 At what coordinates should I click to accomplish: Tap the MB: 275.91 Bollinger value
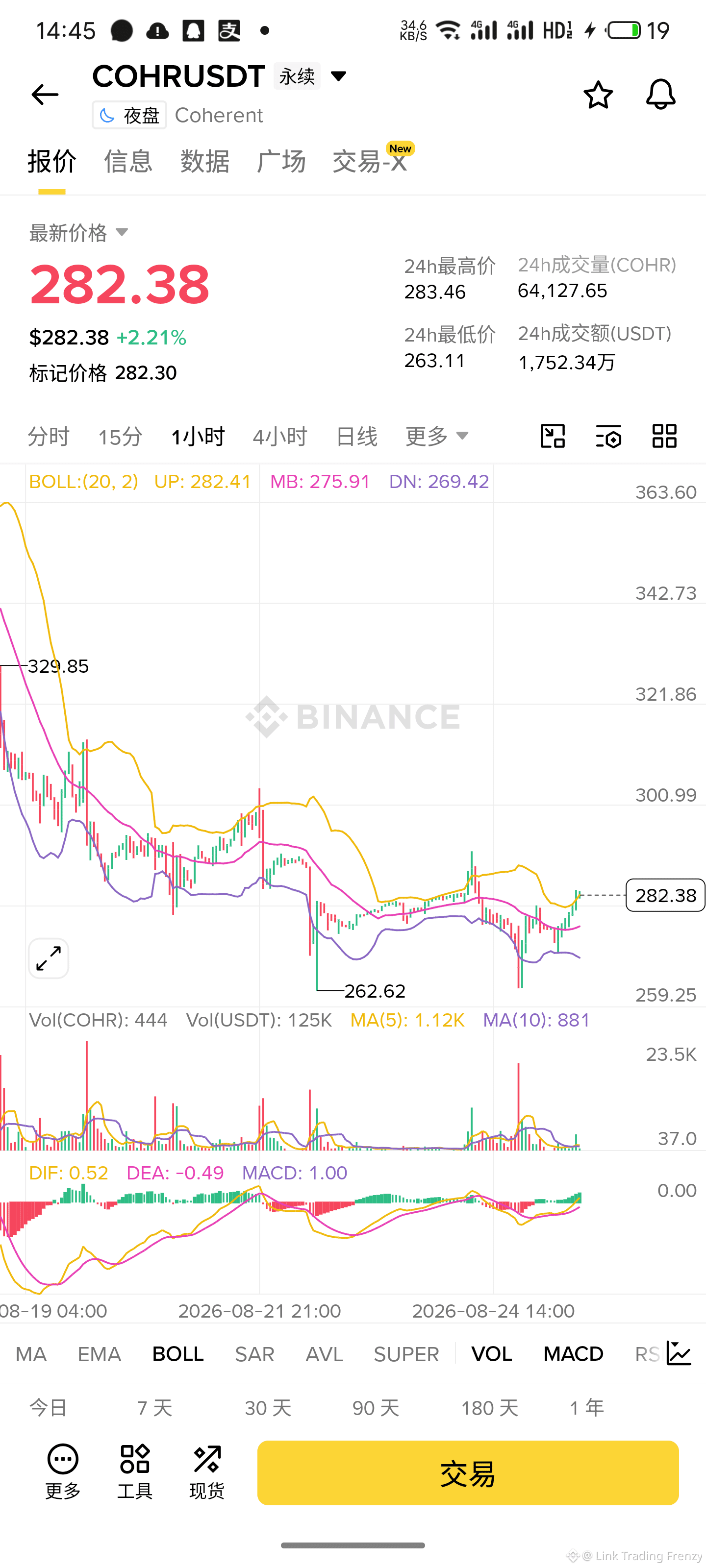coord(320,482)
